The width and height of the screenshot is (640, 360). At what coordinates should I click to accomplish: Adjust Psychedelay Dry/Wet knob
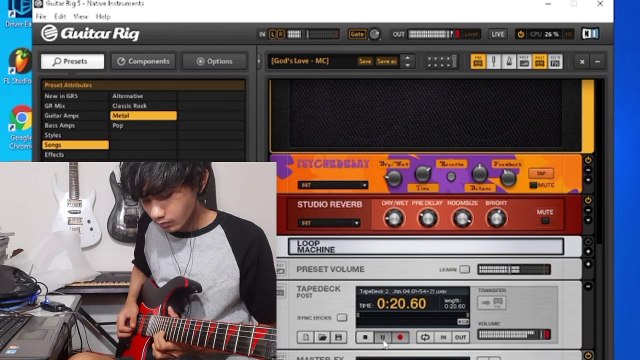coord(394,178)
